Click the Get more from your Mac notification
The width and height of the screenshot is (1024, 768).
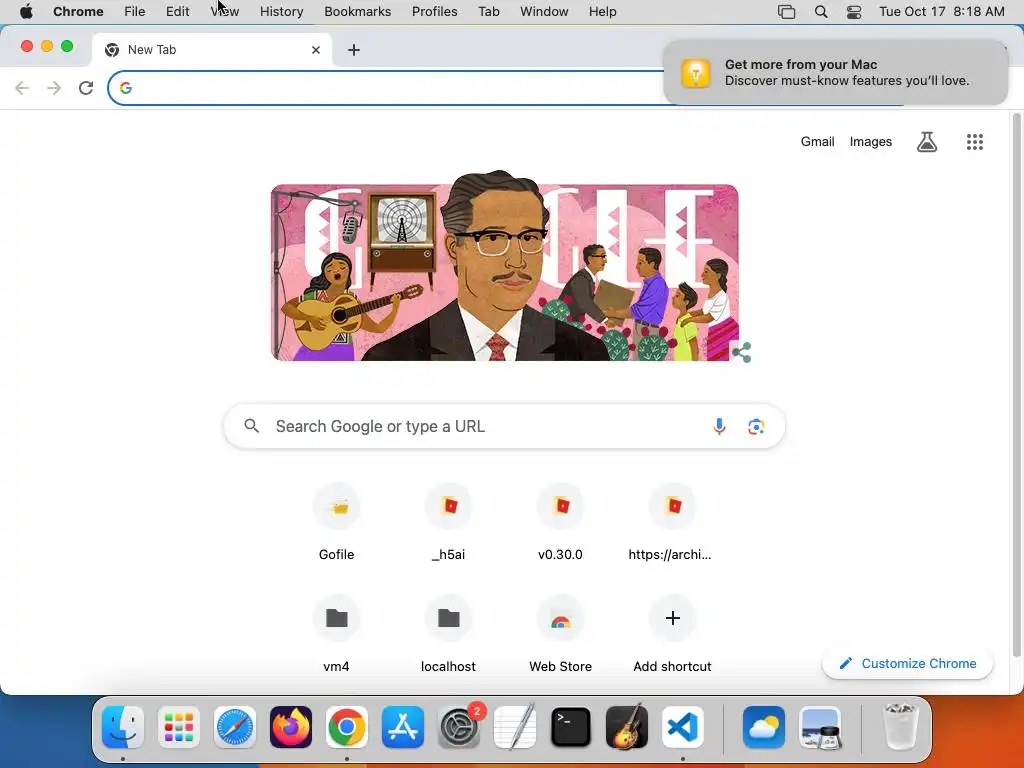835,72
